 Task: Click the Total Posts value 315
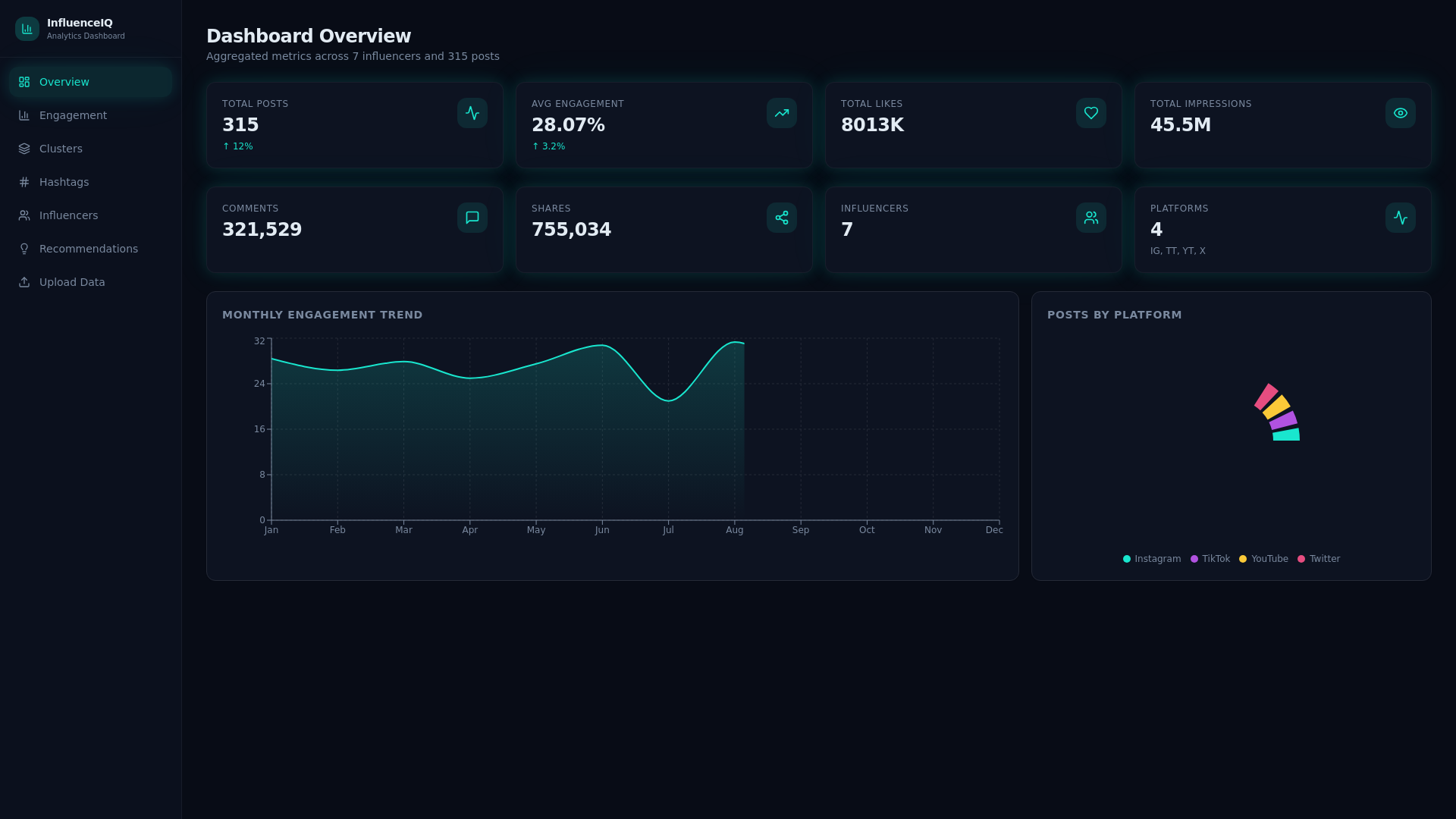(240, 125)
